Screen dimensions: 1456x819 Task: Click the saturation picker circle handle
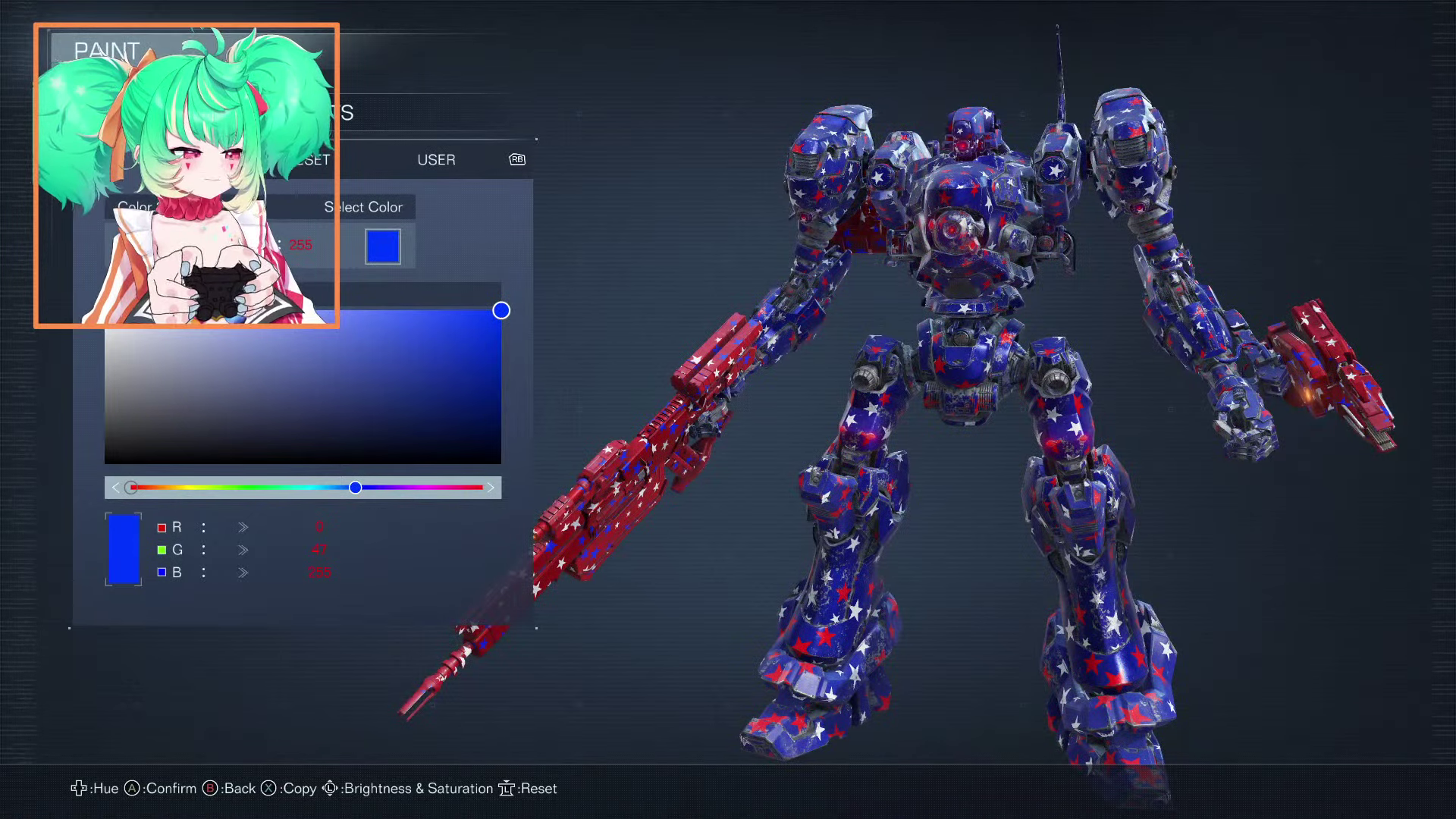point(501,310)
